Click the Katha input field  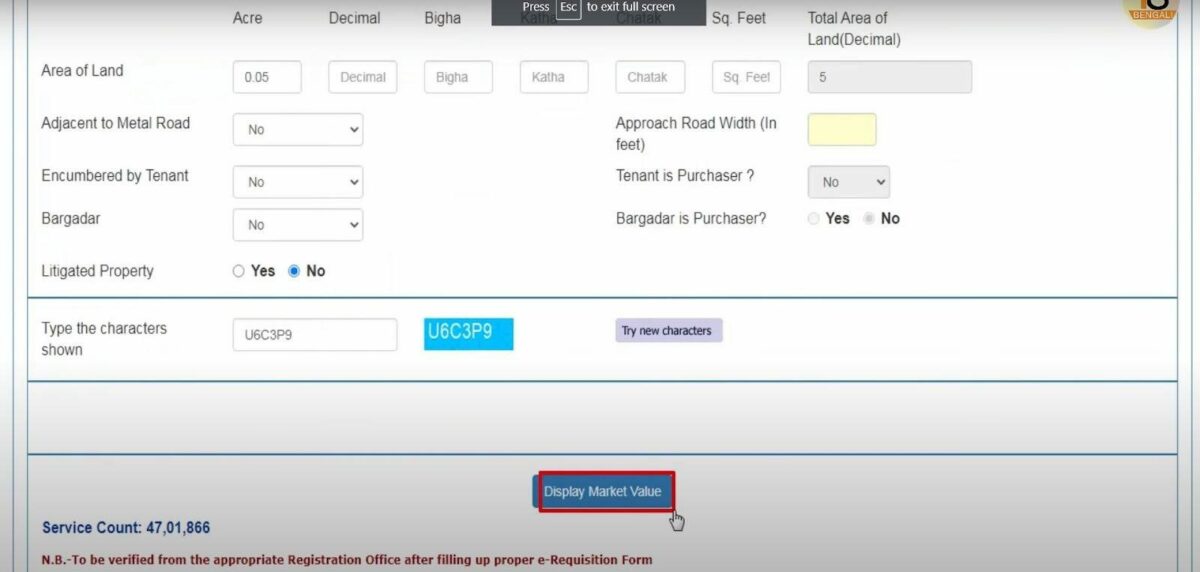pyautogui.click(x=554, y=78)
